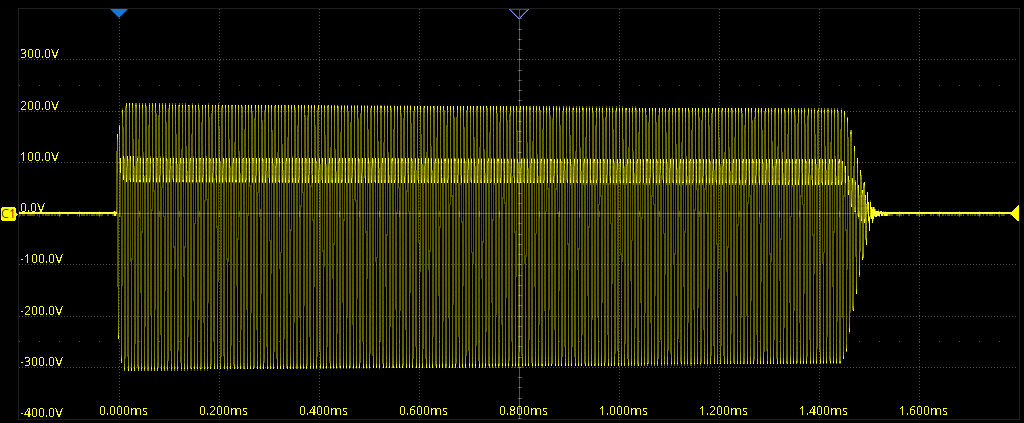Click the 300.0V vertical scale label
Viewport: 1024px width, 423px height.
coord(40,55)
